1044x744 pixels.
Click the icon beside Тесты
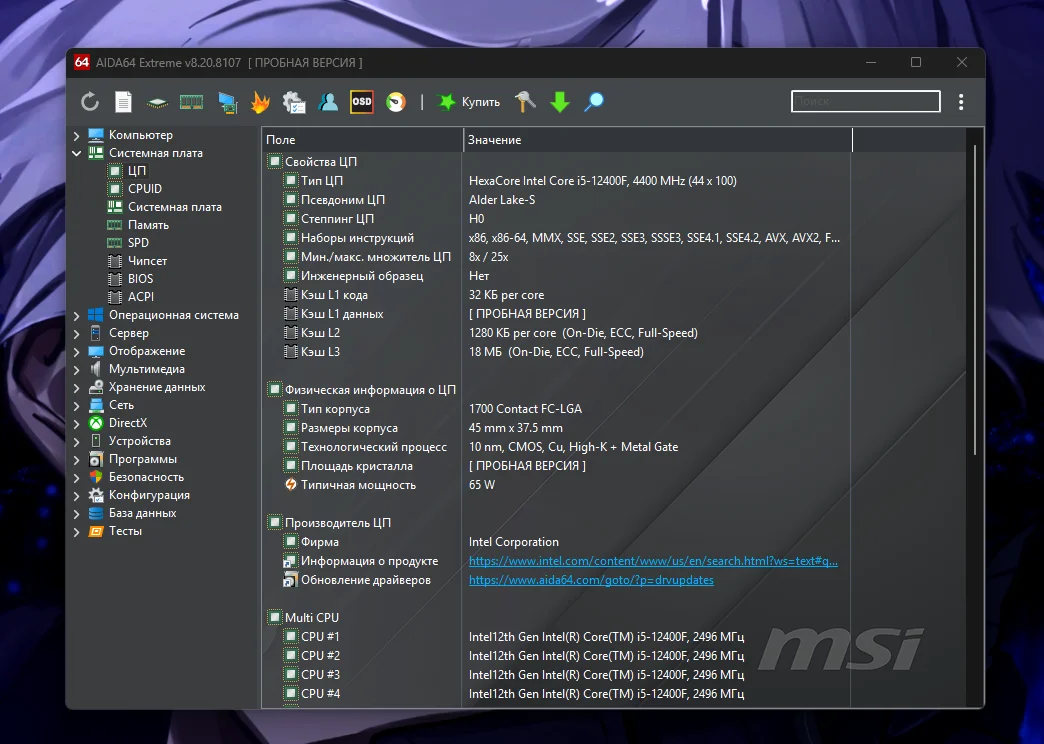point(96,531)
